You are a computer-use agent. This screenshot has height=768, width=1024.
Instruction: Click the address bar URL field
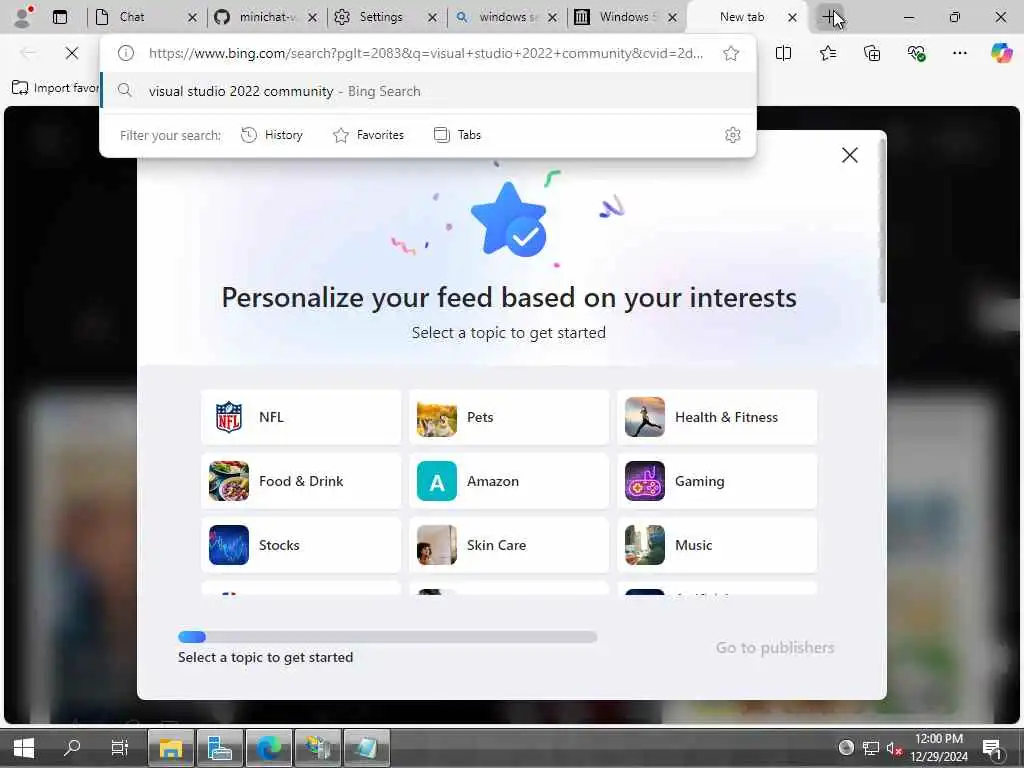click(426, 53)
